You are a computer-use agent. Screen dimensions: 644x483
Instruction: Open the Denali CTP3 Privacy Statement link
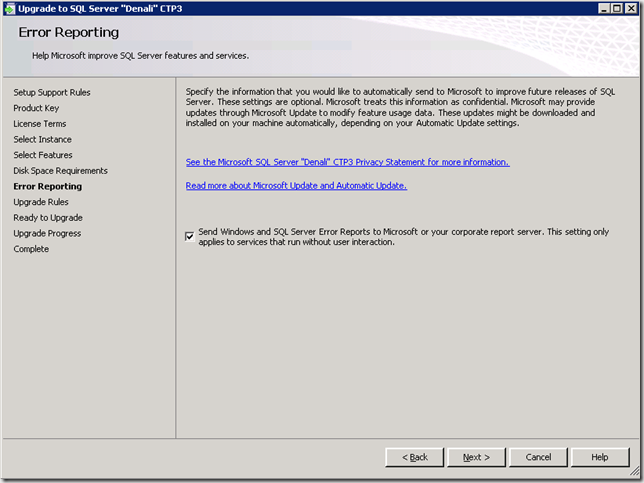(347, 162)
